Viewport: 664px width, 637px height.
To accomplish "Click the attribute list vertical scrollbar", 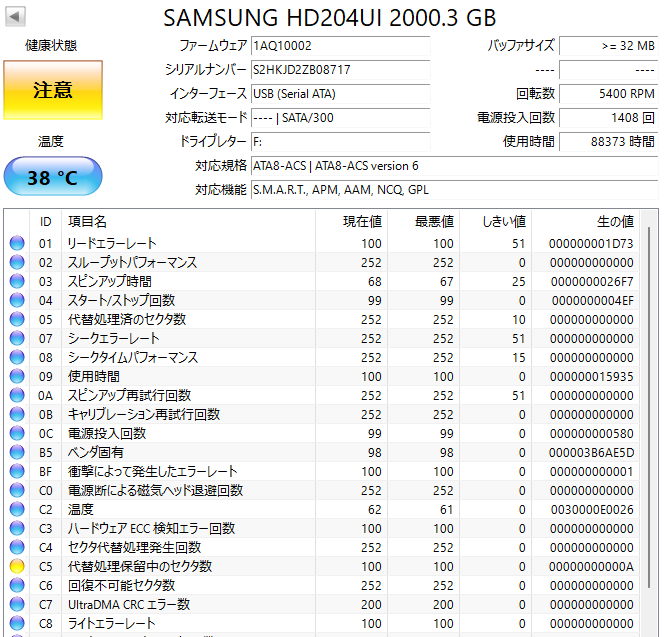I will pyautogui.click(x=649, y=408).
